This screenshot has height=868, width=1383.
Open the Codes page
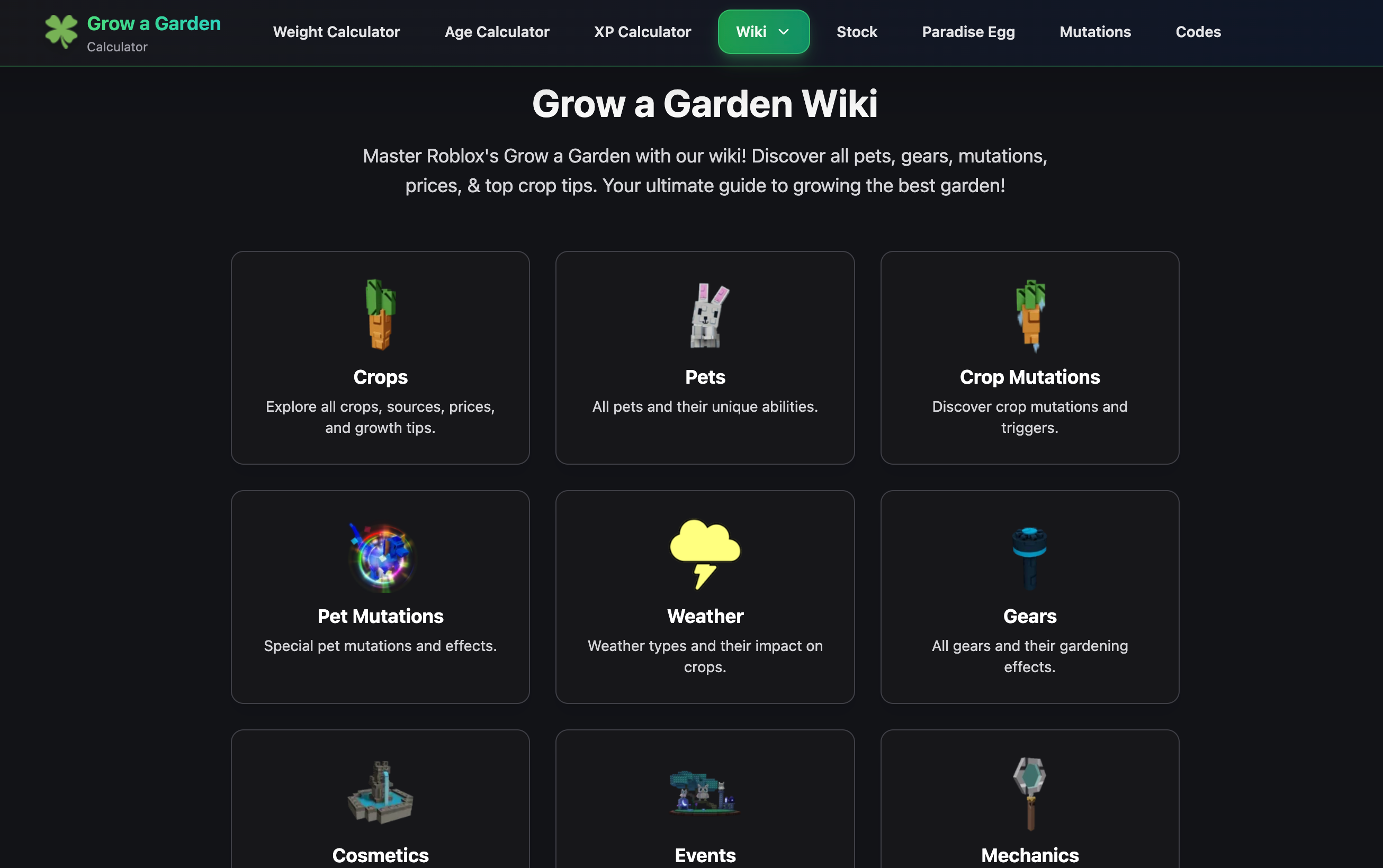(x=1198, y=32)
